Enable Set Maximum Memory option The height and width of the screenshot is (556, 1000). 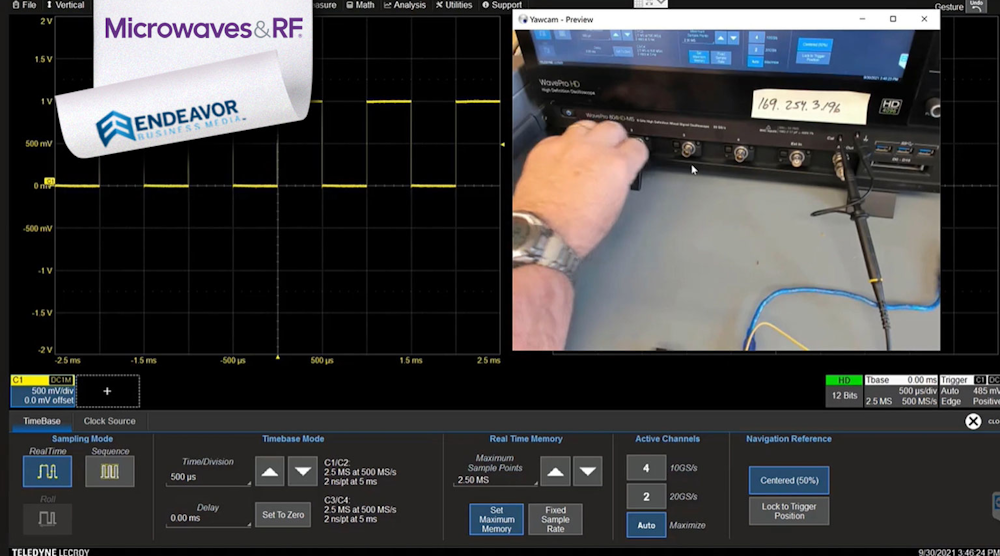coord(496,519)
